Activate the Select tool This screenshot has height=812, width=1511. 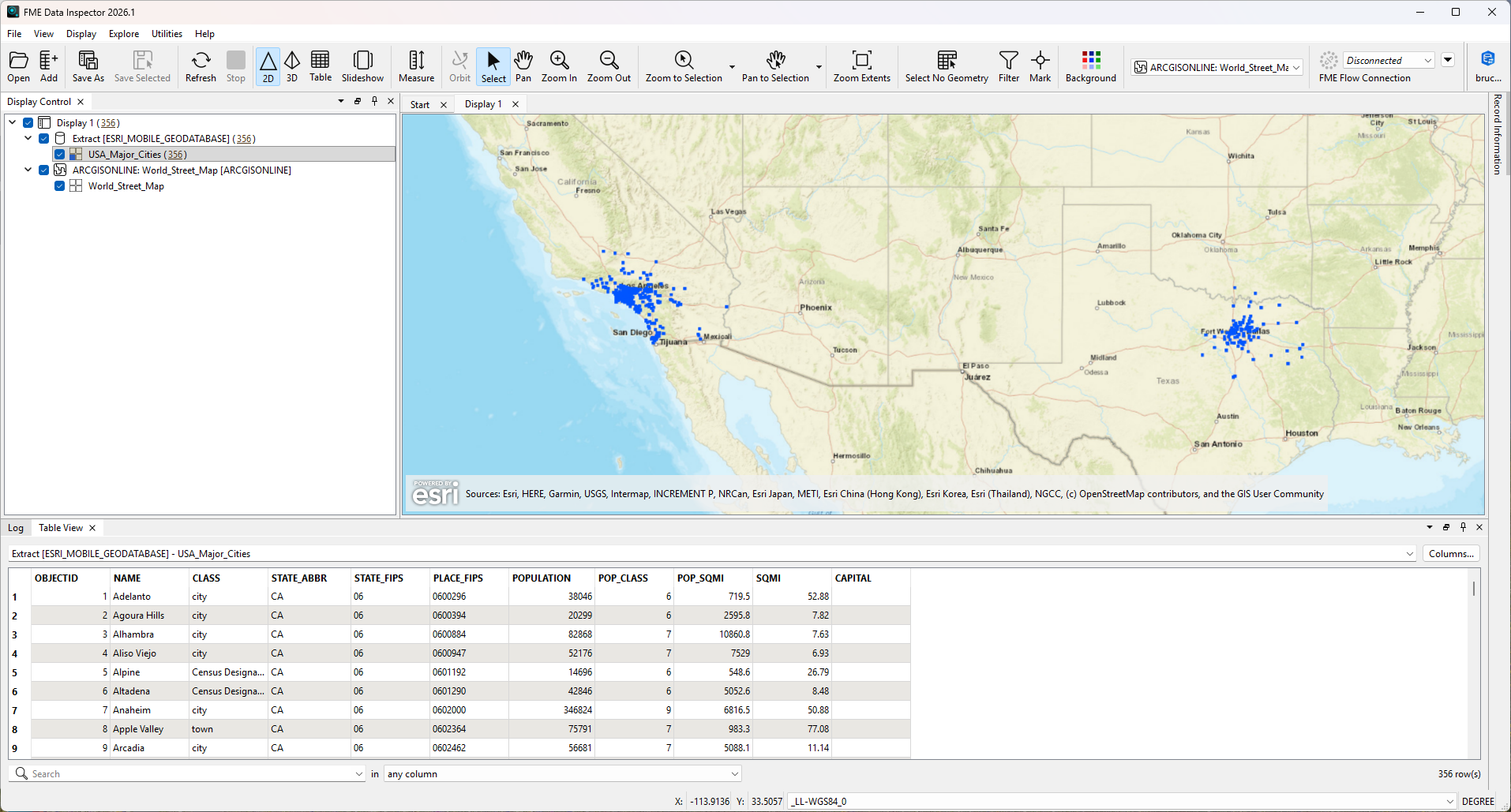click(x=493, y=66)
